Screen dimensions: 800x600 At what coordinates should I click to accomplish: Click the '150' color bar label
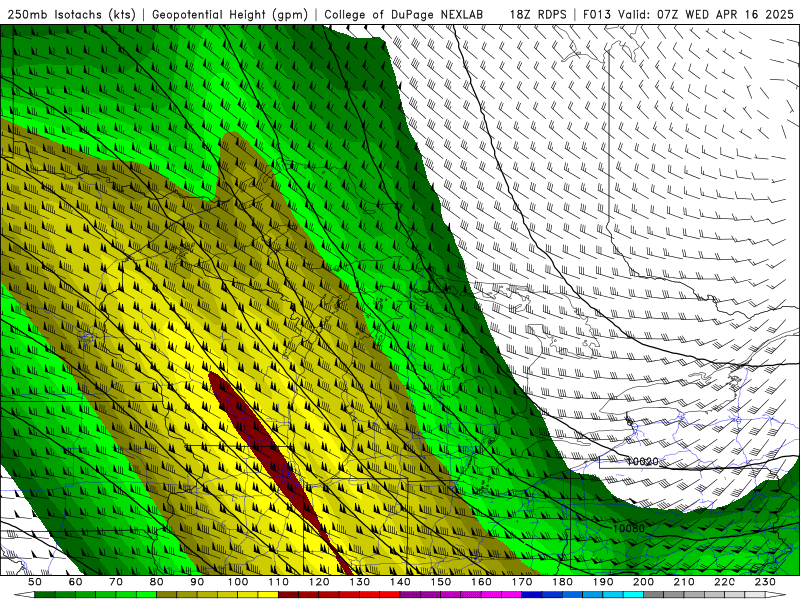click(x=441, y=582)
